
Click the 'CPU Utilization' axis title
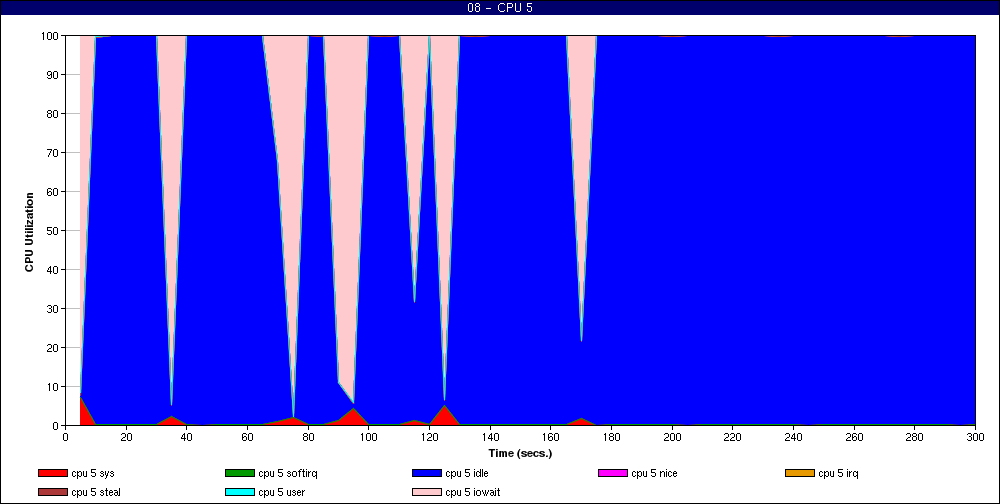pos(29,232)
